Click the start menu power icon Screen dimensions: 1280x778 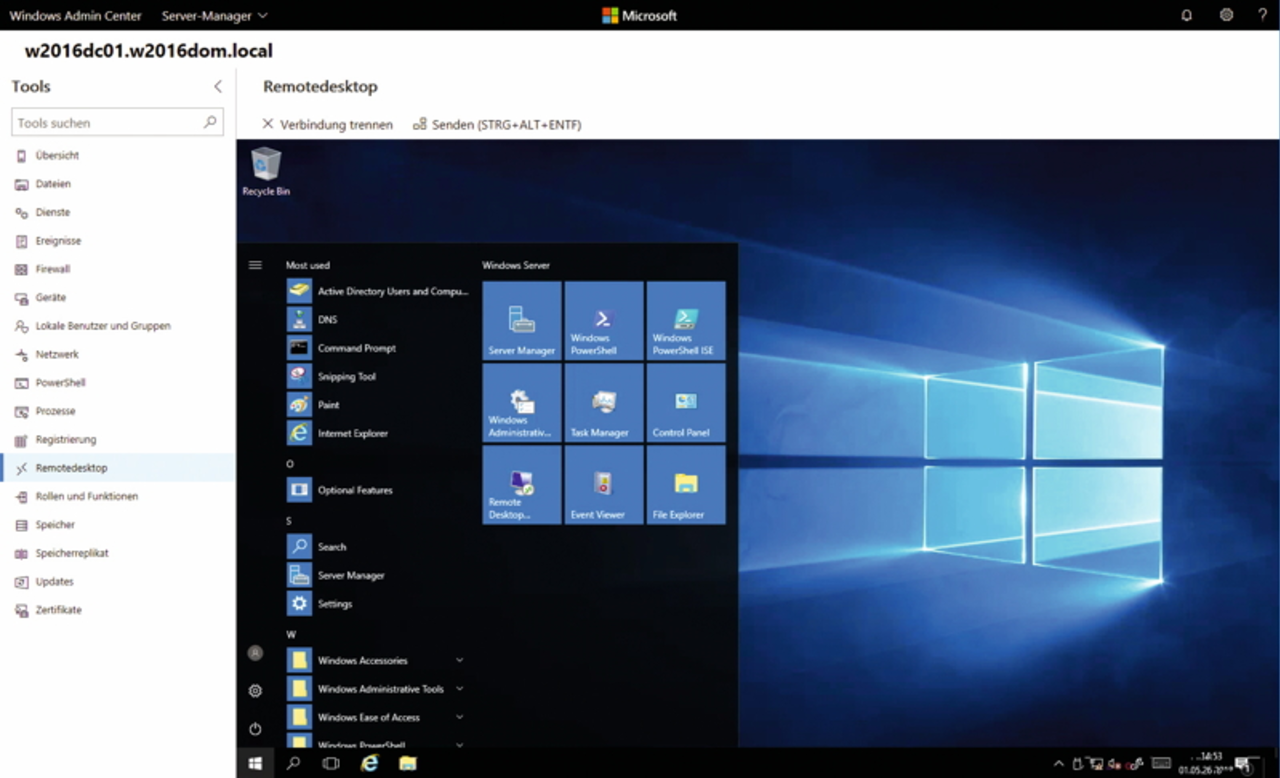(x=255, y=729)
